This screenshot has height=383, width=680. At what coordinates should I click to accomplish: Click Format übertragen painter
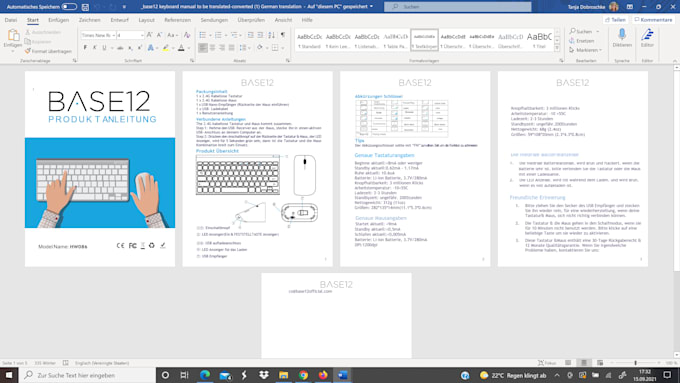pyautogui.click(x=48, y=51)
